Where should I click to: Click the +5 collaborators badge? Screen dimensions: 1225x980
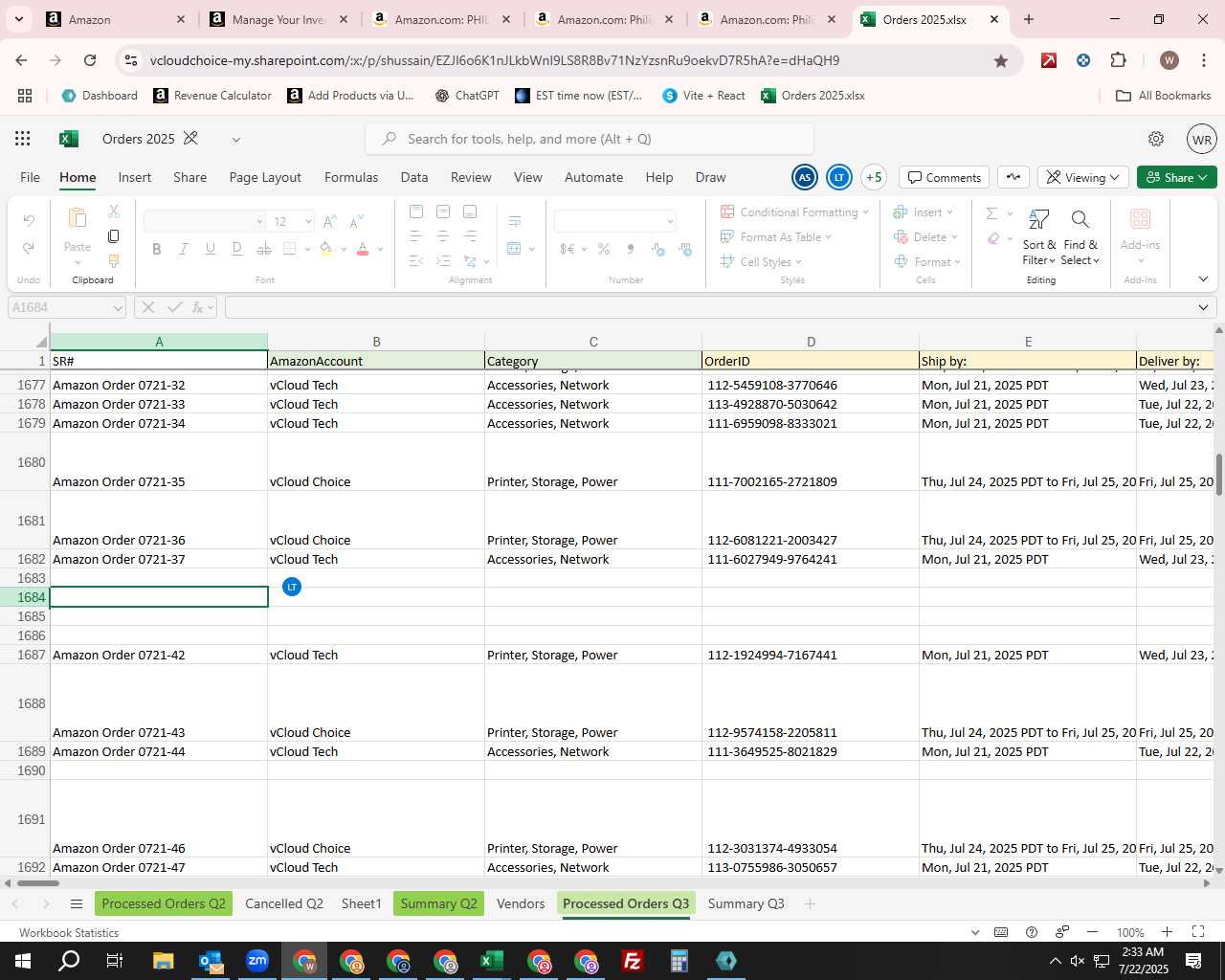874,177
